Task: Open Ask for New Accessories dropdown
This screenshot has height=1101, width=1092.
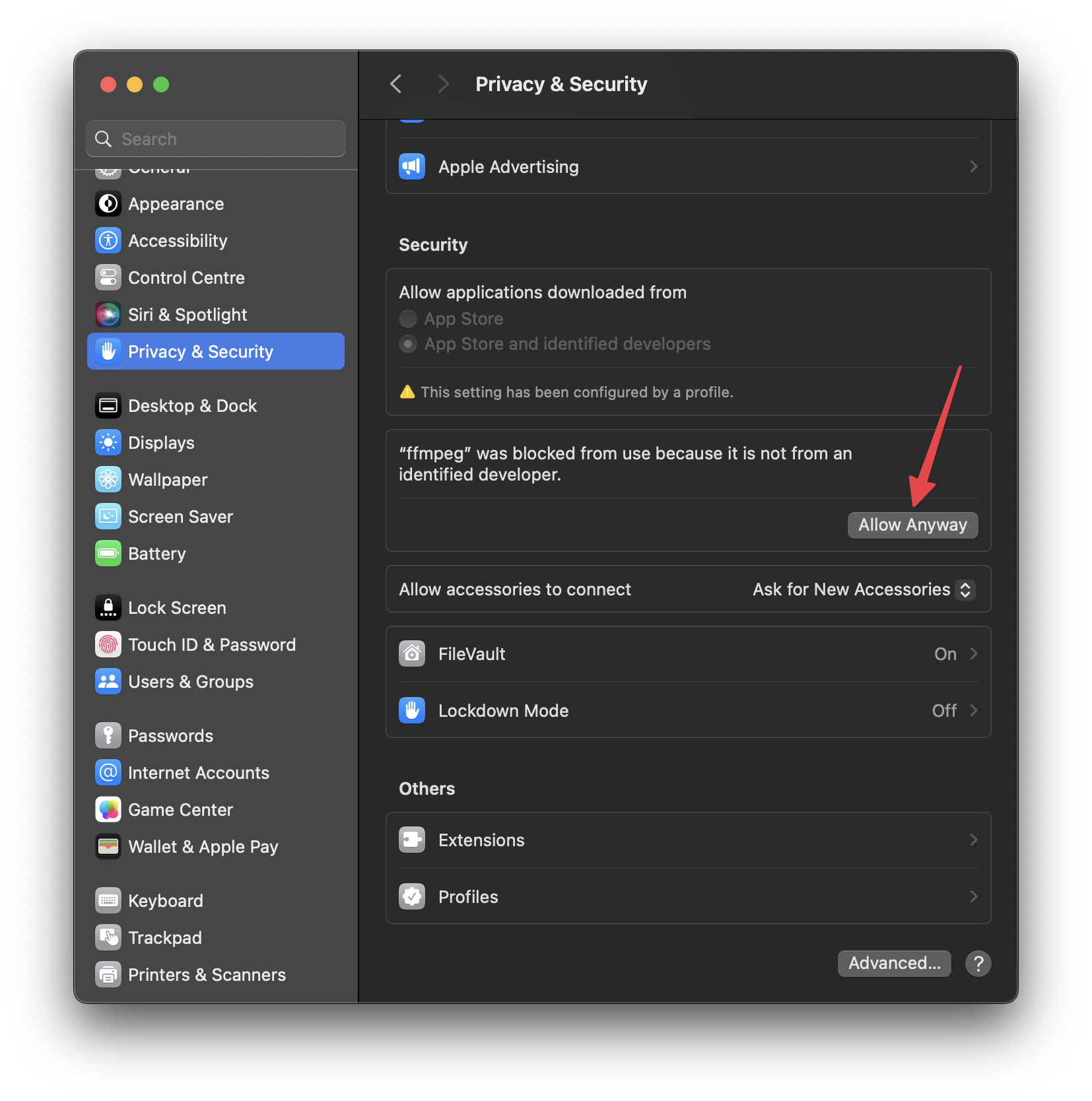Action: tap(864, 589)
